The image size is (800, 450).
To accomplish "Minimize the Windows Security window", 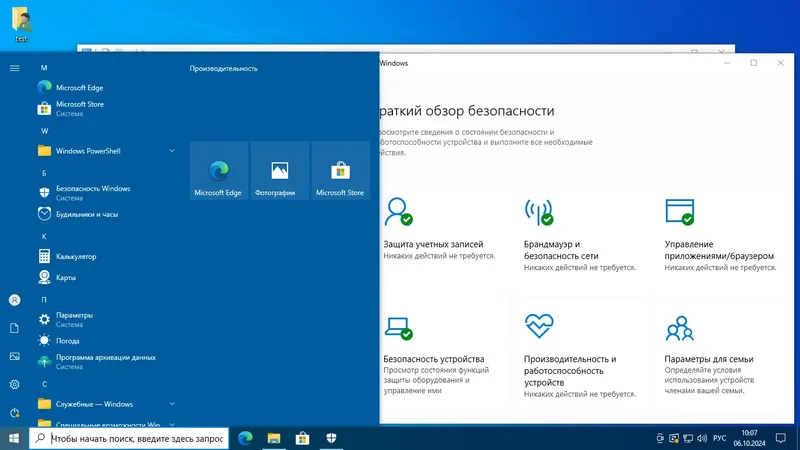I will [x=727, y=63].
